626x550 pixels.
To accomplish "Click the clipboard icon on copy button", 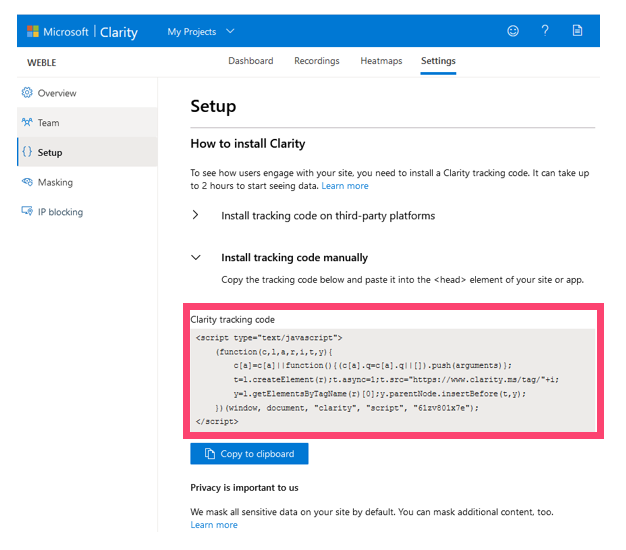I will pos(210,454).
